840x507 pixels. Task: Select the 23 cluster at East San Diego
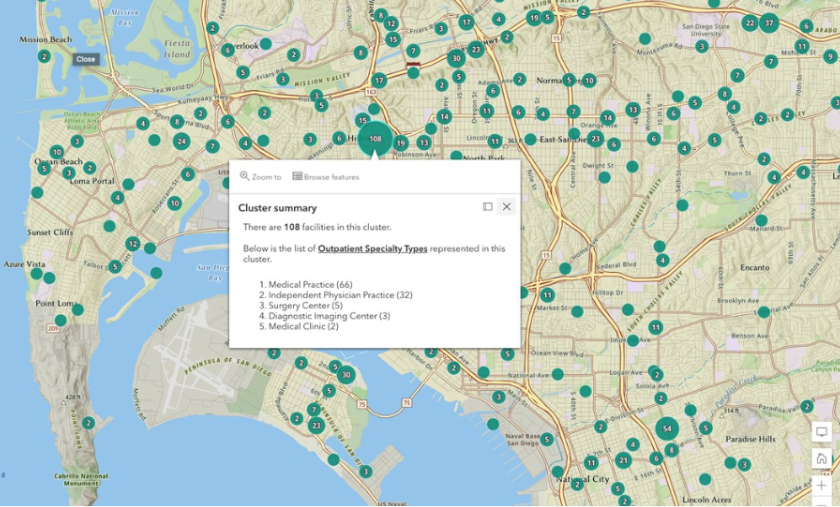pos(596,139)
